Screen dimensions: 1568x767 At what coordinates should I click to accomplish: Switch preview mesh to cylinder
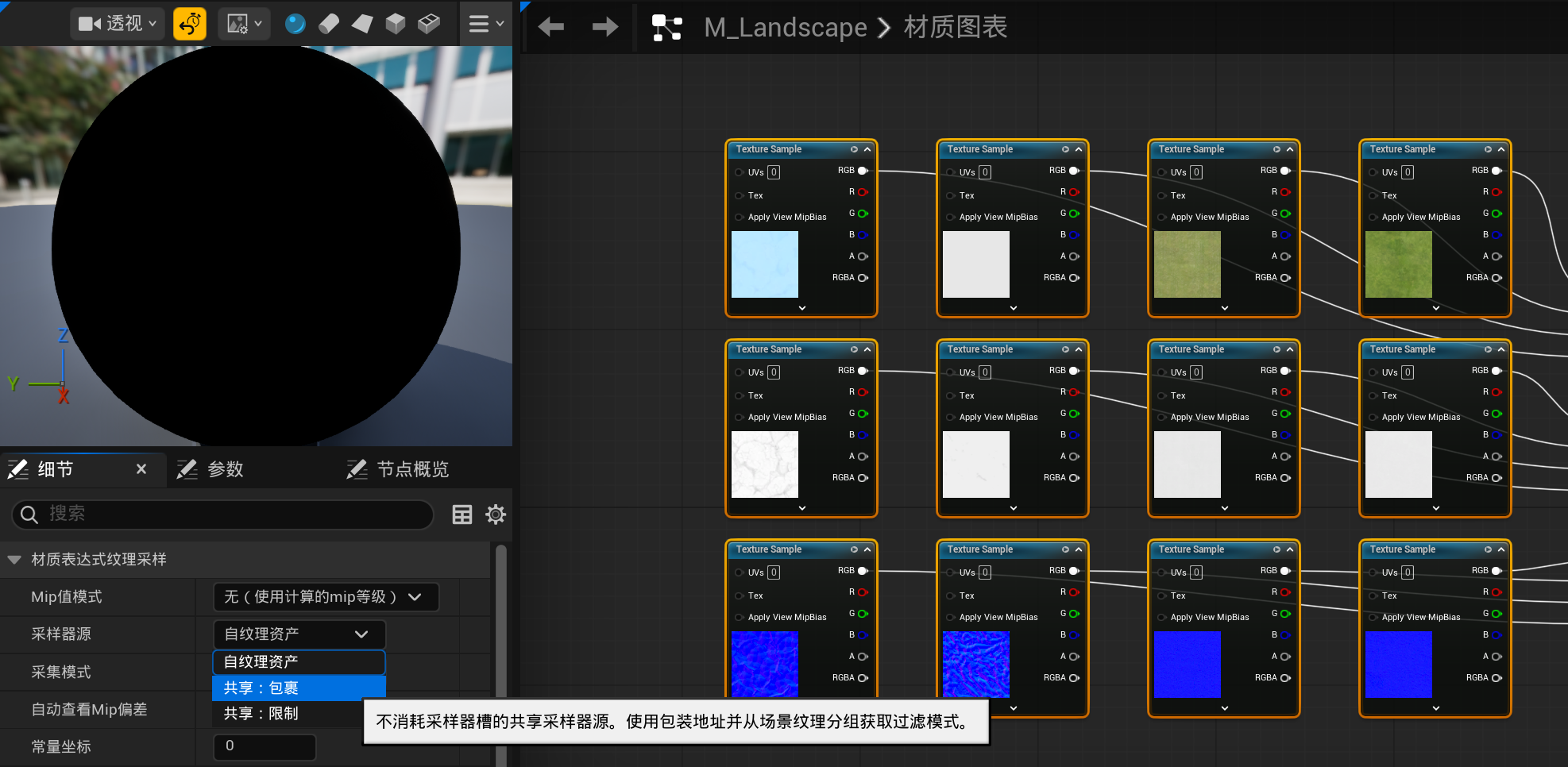tap(329, 24)
